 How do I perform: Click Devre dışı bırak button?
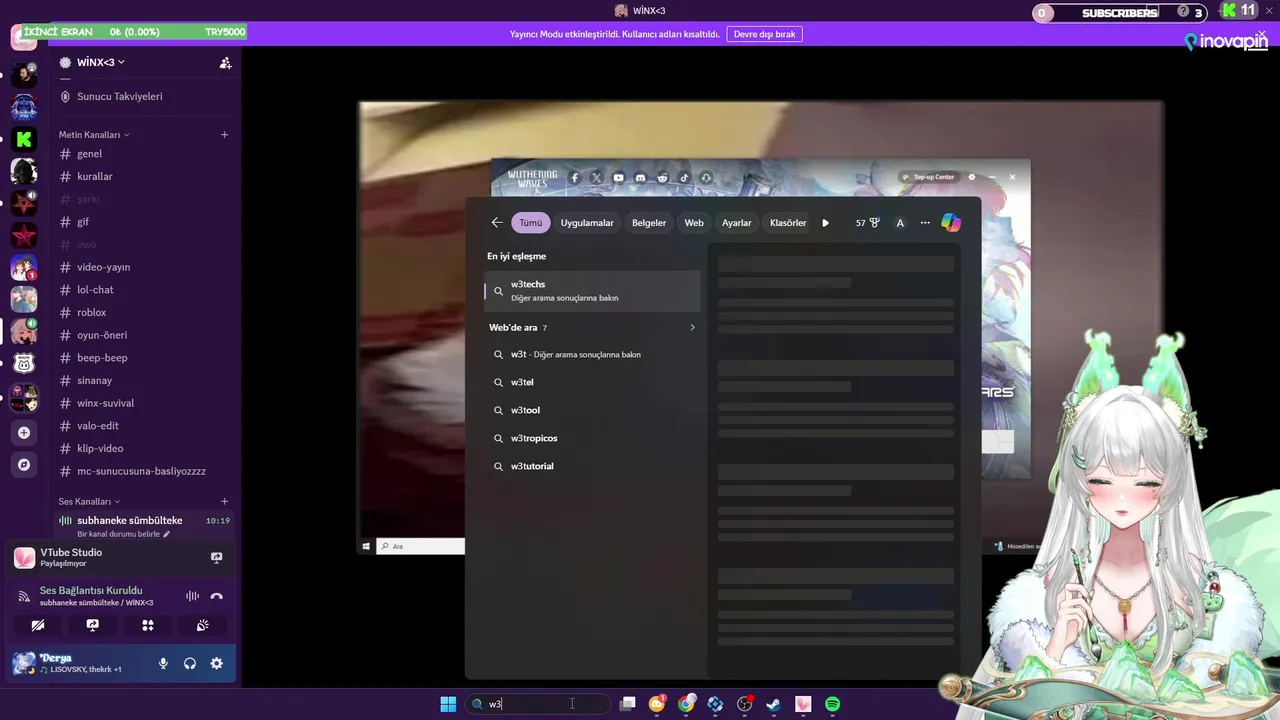764,34
